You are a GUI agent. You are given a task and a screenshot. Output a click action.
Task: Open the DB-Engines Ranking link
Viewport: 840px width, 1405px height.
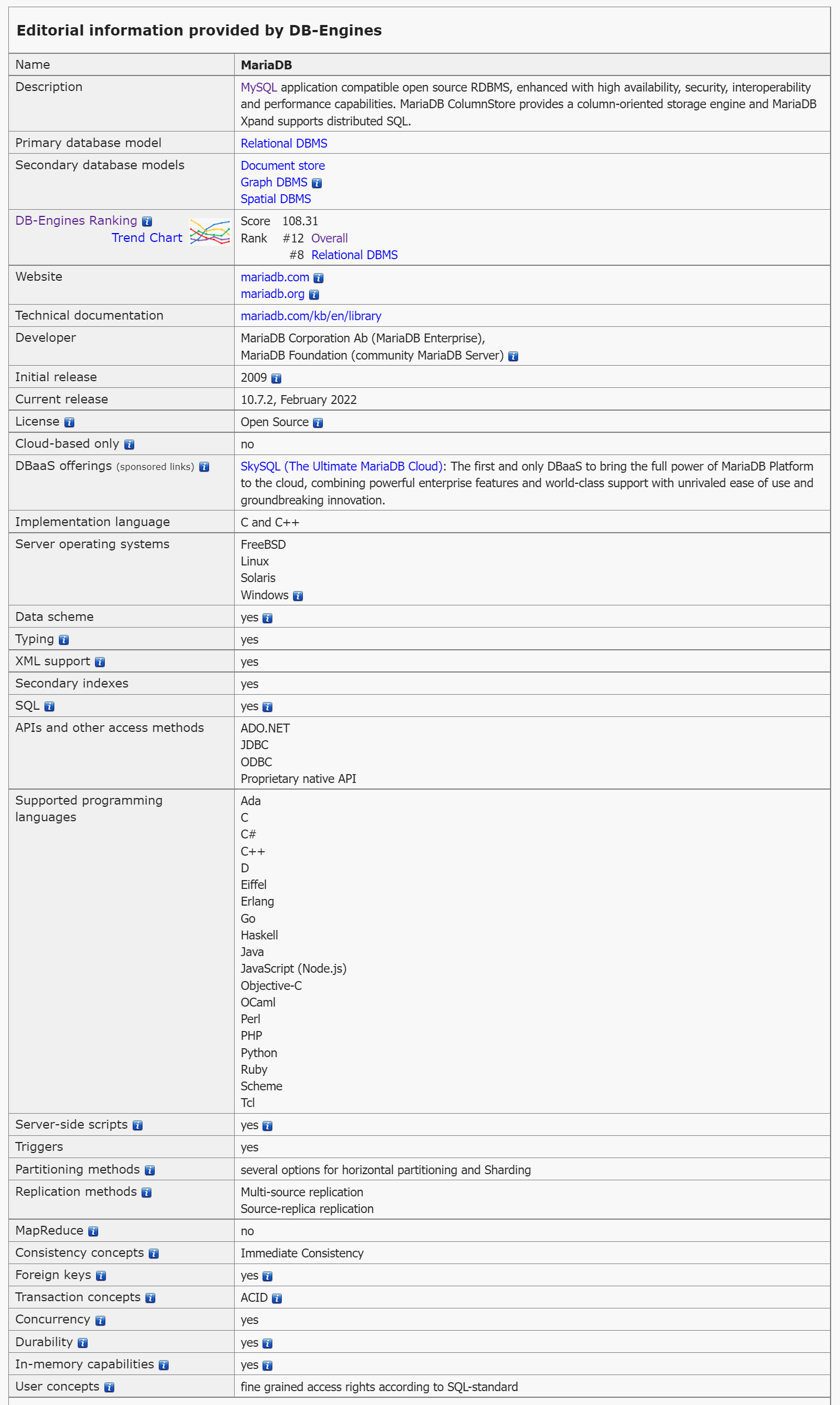(x=77, y=220)
